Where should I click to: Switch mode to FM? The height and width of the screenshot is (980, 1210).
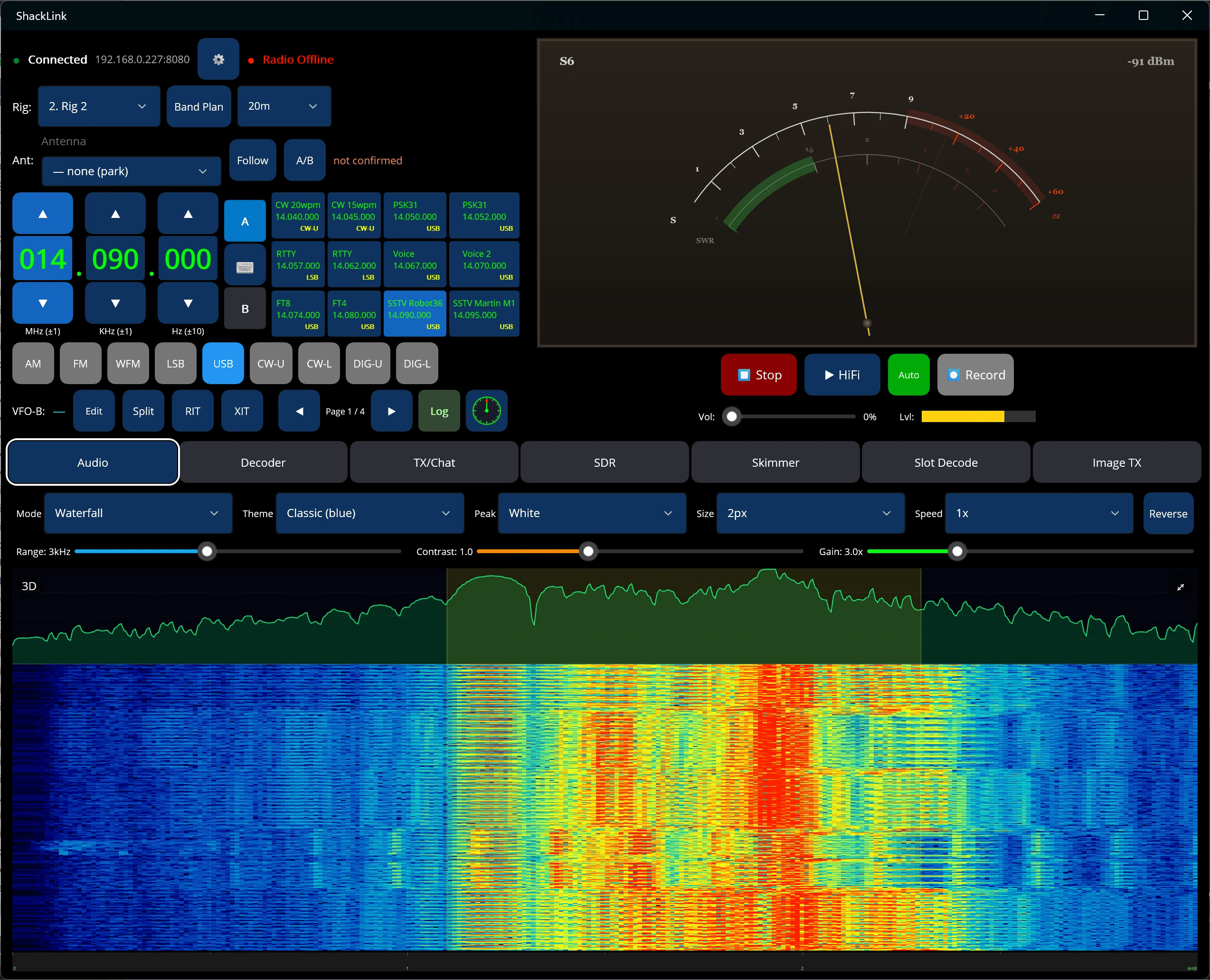[81, 364]
